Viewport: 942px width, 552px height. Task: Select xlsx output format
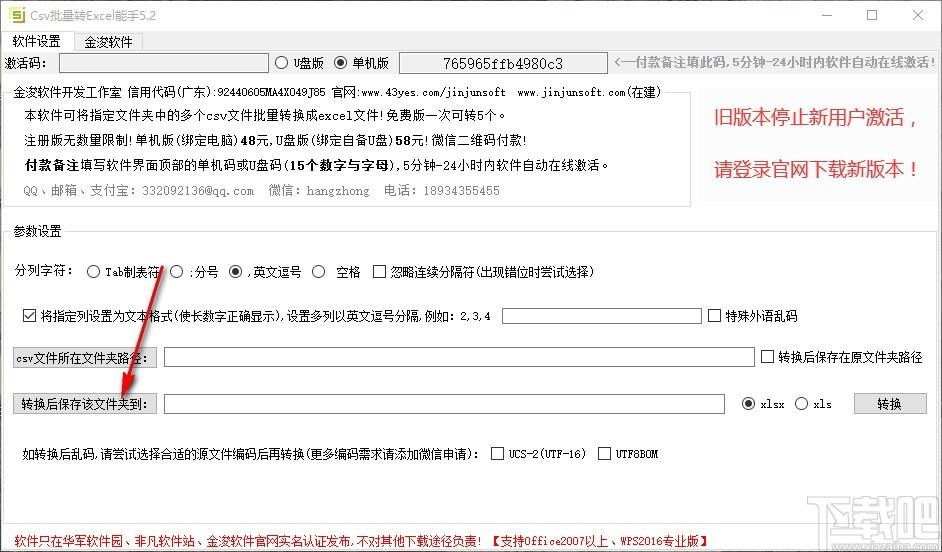pyautogui.click(x=763, y=404)
